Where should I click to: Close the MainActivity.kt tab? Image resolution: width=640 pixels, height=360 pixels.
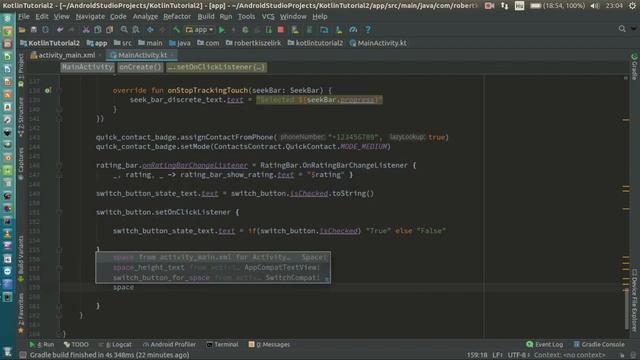[173, 55]
